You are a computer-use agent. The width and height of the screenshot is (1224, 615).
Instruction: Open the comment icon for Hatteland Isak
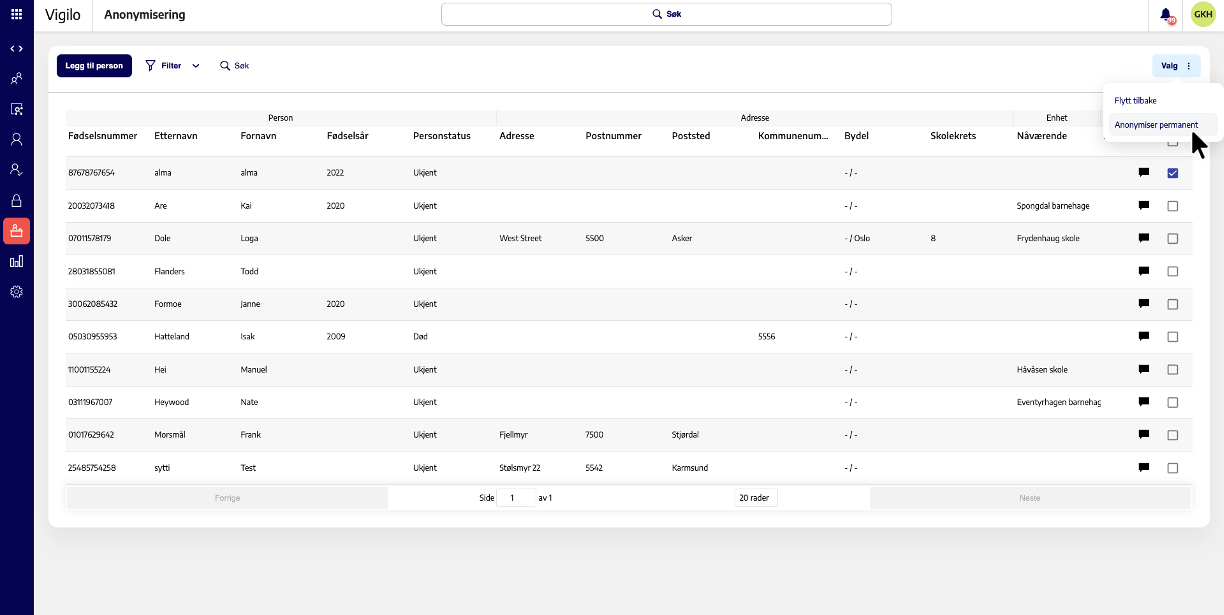1143,337
